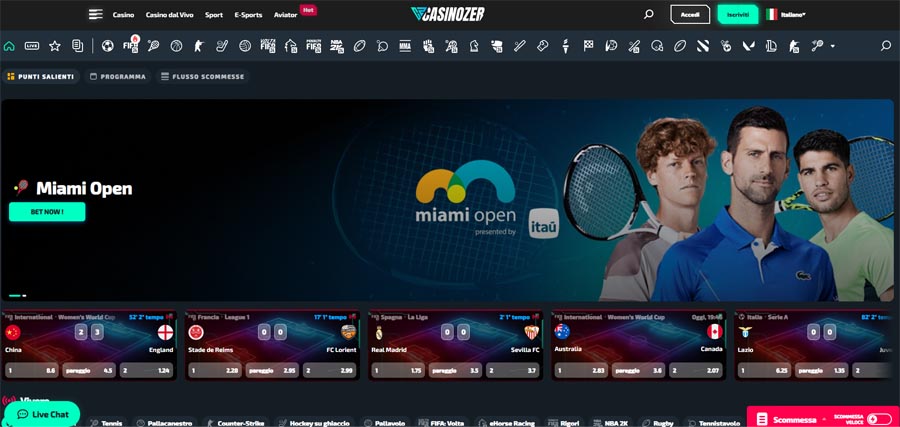Image resolution: width=900 pixels, height=427 pixels.
Task: Toggle Scommessa Veloce switch
Action: point(879,419)
